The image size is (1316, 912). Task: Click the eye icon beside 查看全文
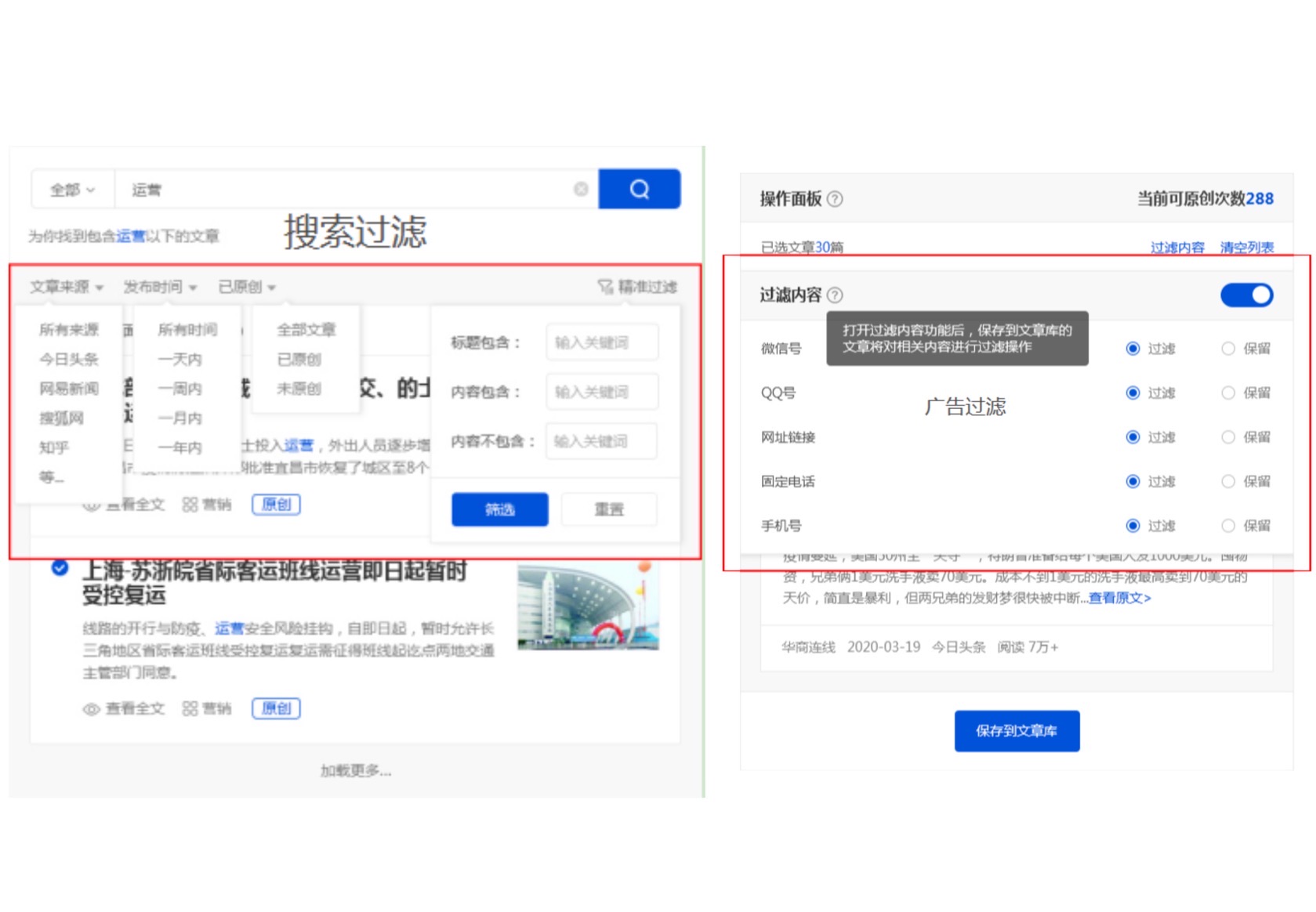click(92, 708)
